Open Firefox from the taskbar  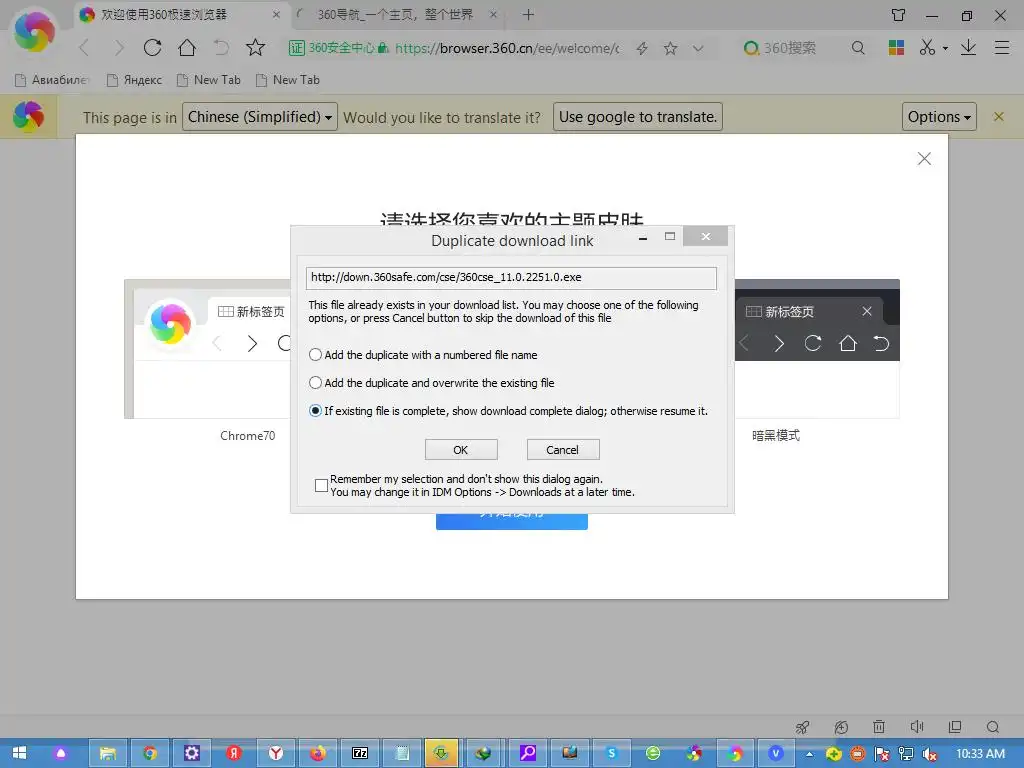pyautogui.click(x=318, y=753)
